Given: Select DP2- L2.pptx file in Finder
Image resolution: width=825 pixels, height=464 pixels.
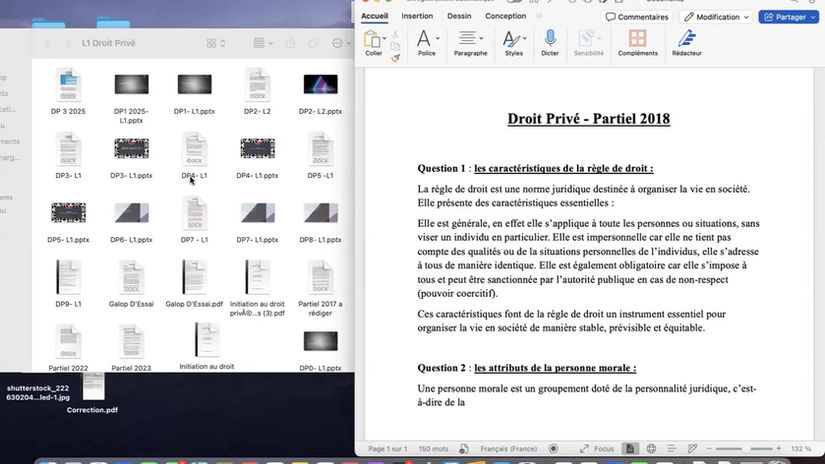Looking at the screenshot, I should pyautogui.click(x=320, y=92).
